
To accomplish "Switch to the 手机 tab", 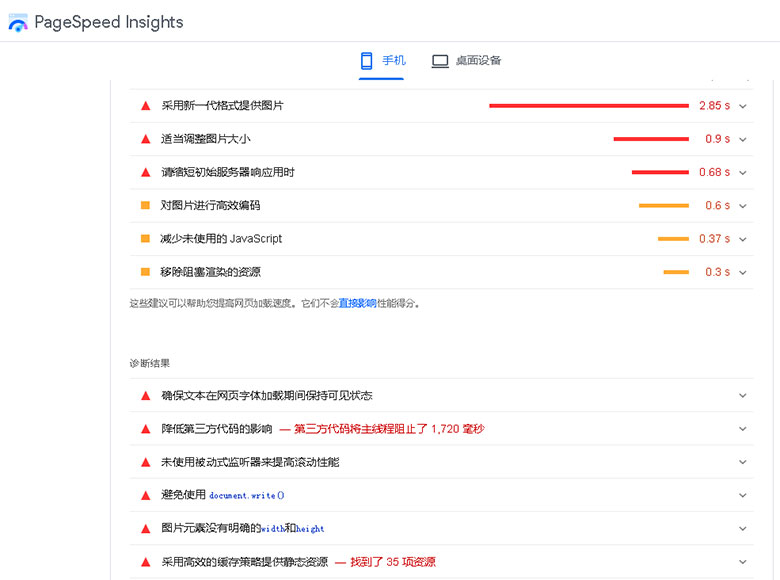I will (x=382, y=61).
